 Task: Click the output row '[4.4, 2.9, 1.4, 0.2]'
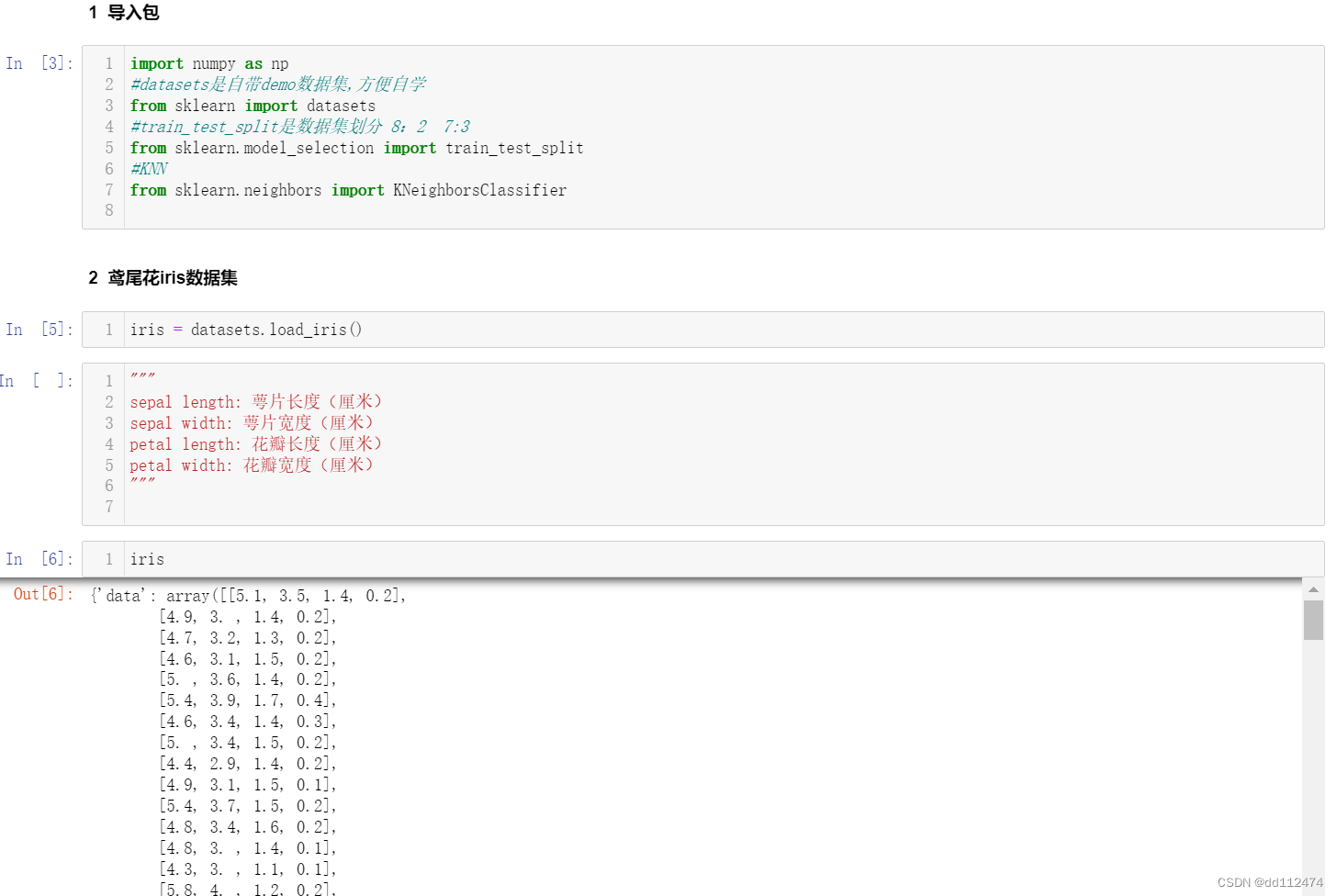tap(248, 764)
